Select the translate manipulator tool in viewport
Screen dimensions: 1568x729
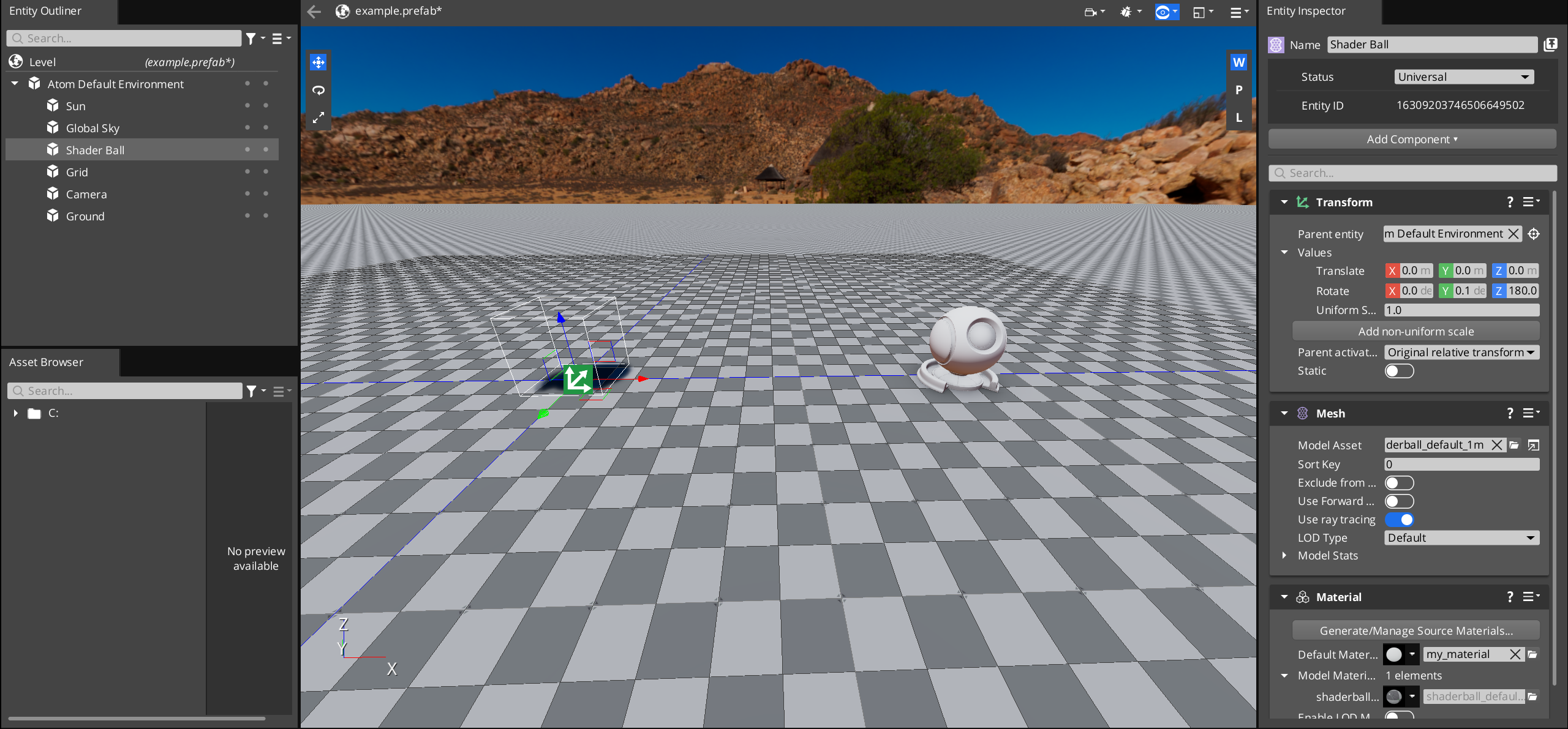[318, 62]
